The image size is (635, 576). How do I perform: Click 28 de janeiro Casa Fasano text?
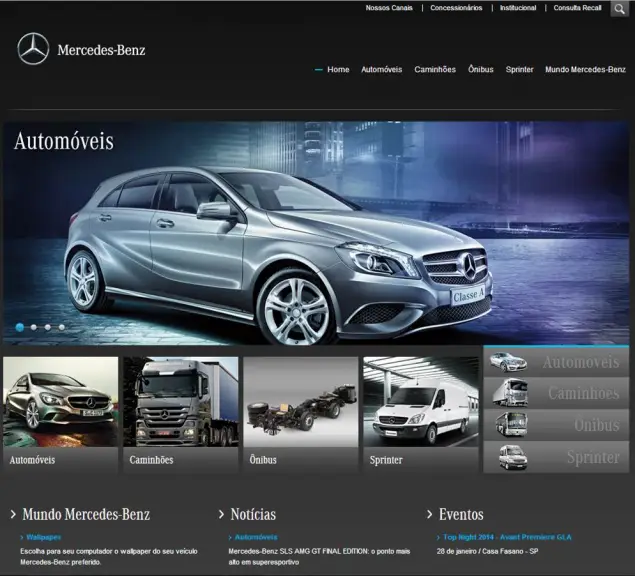pos(487,551)
